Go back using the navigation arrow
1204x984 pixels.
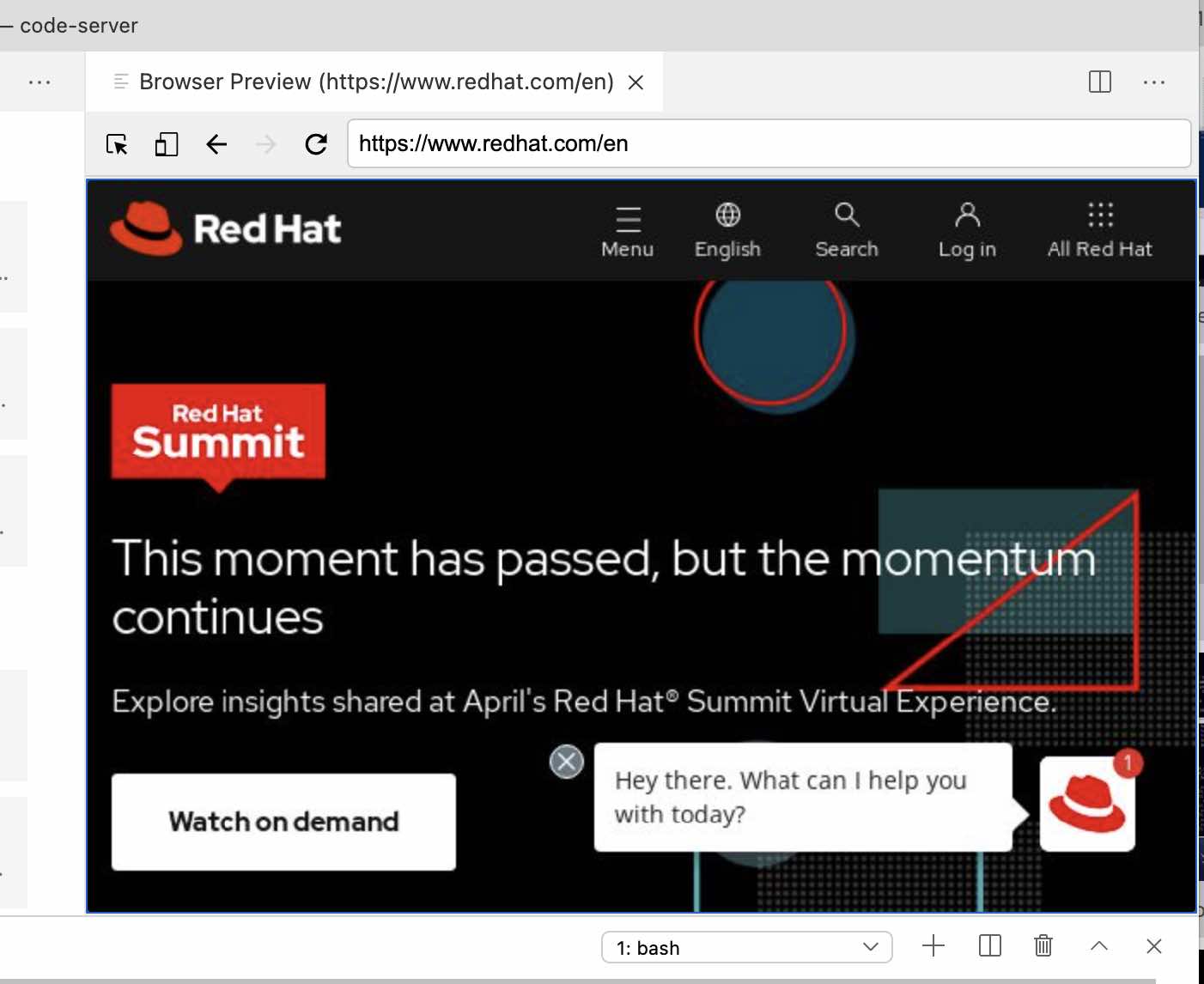click(x=216, y=143)
